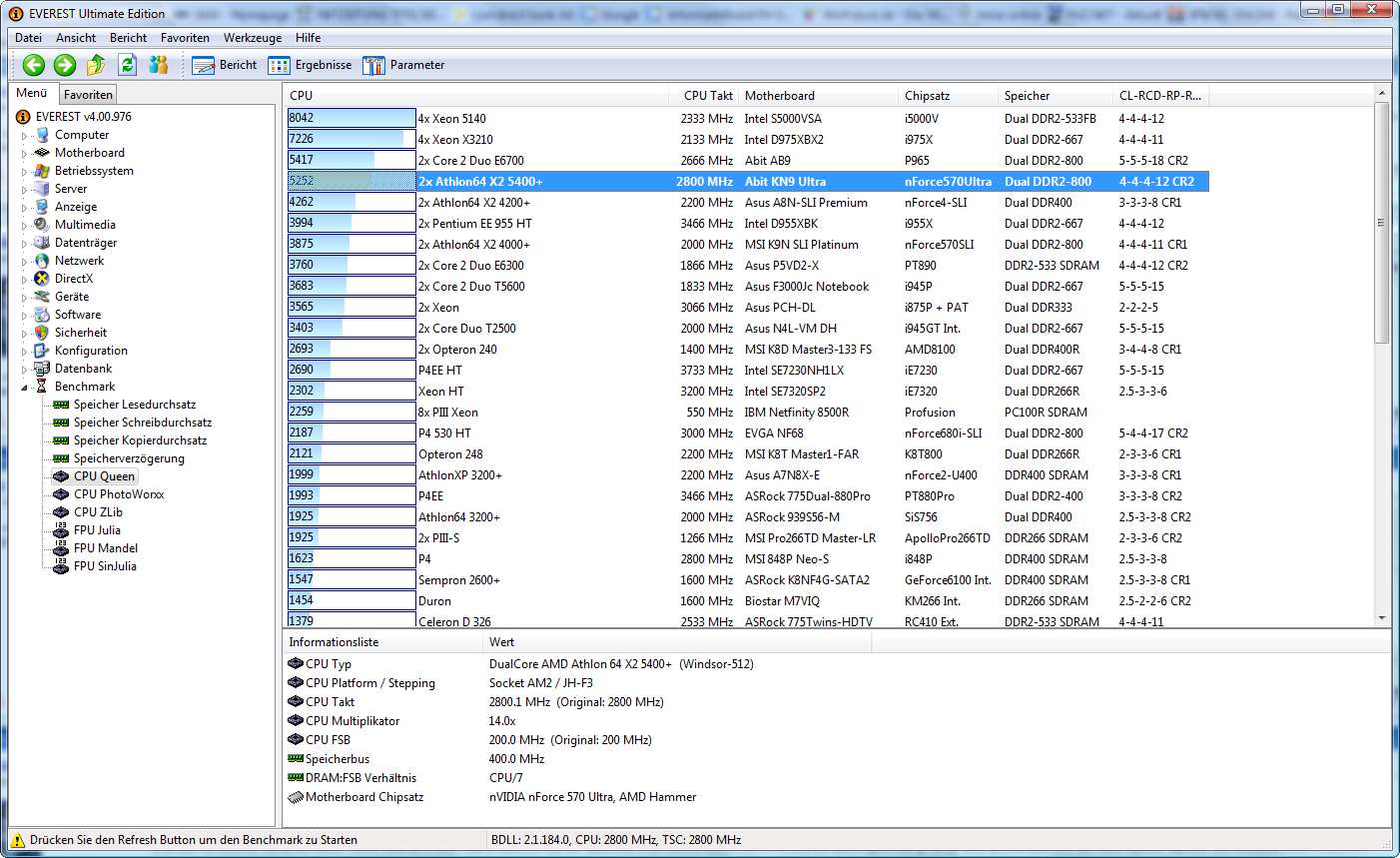Screen dimensions: 1400x858
Task: Sort by the Motherboard column header
Action: tap(819, 96)
